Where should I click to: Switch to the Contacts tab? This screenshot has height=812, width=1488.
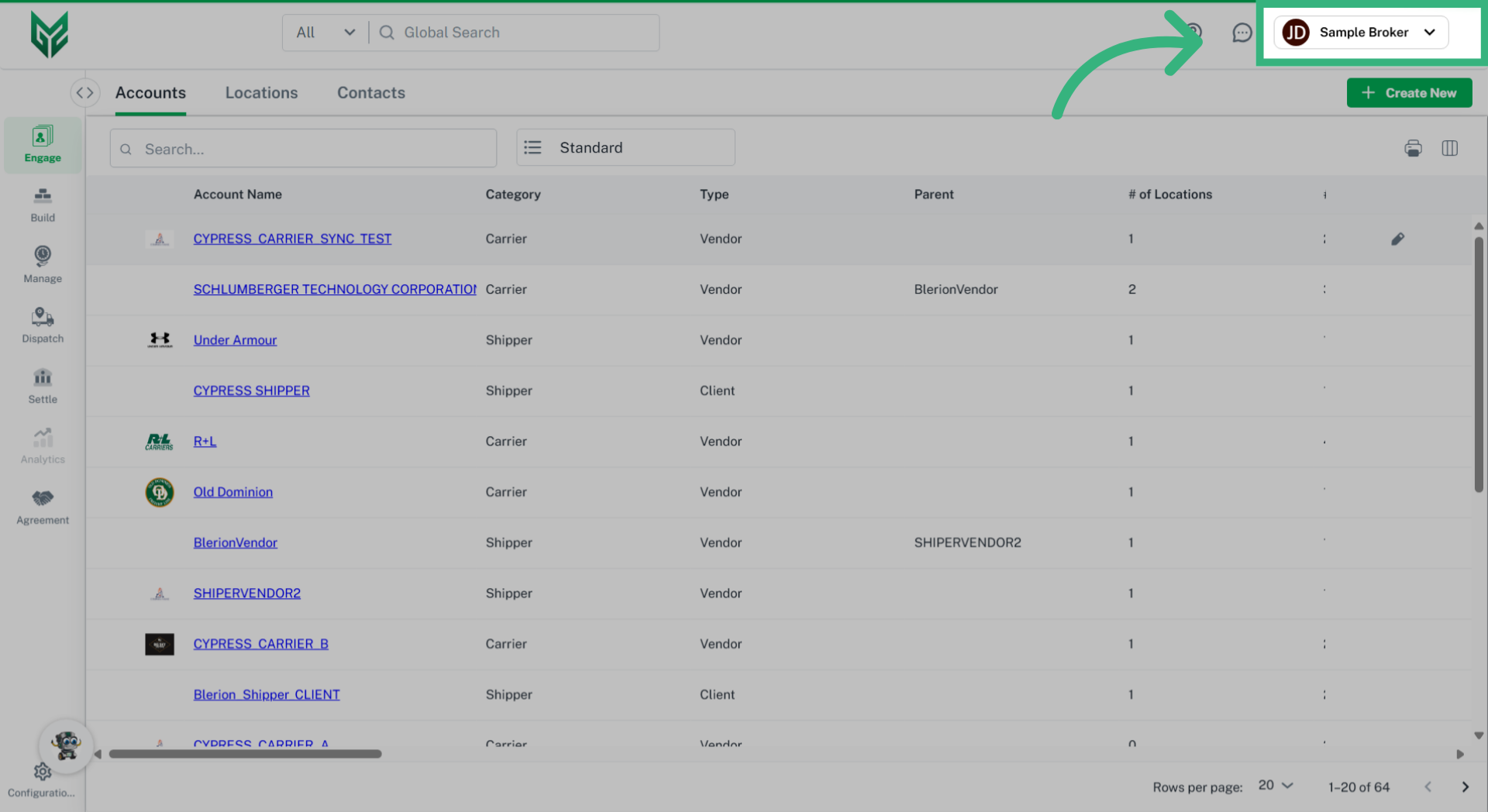pyautogui.click(x=370, y=93)
